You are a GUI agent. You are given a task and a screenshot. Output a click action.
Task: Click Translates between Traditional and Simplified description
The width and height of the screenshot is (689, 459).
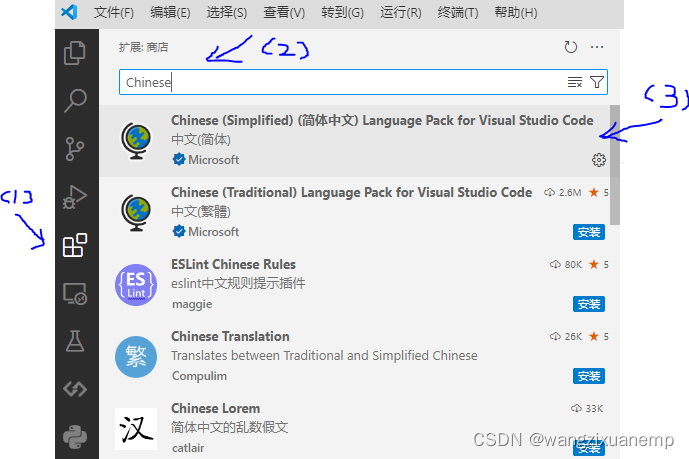(x=324, y=356)
